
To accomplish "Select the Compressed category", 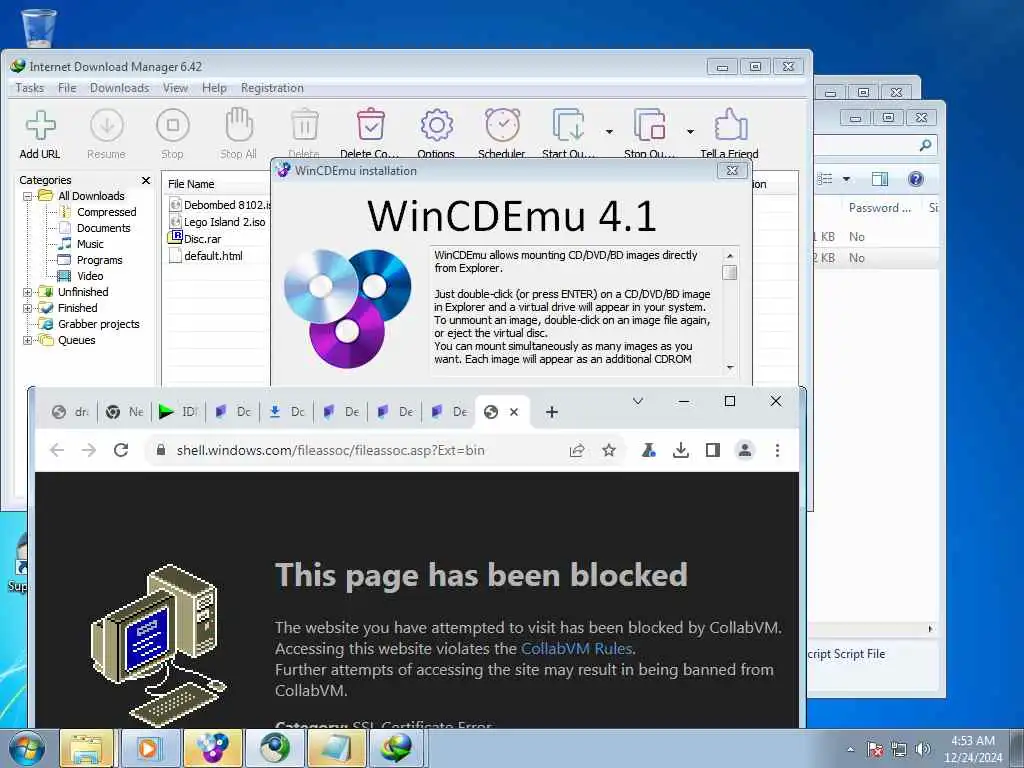I will (106, 212).
